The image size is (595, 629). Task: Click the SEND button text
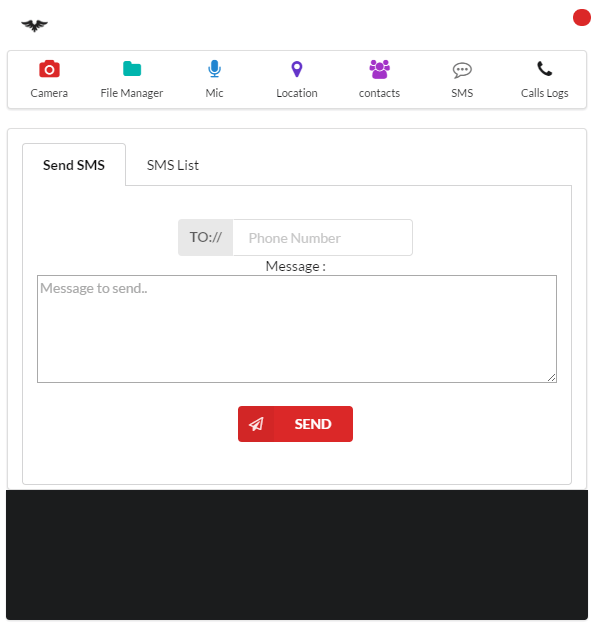313,424
